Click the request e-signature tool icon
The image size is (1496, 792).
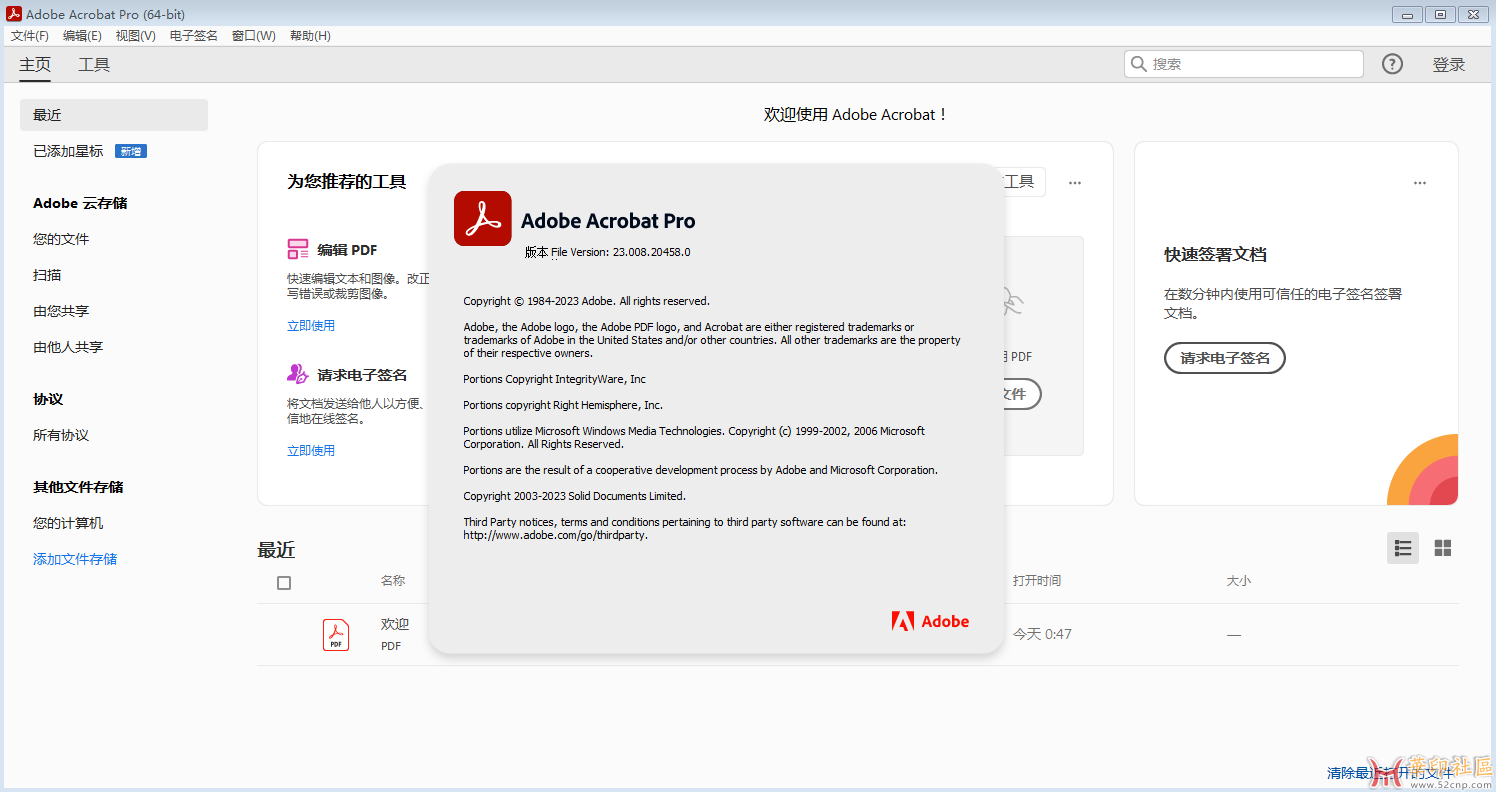[298, 374]
